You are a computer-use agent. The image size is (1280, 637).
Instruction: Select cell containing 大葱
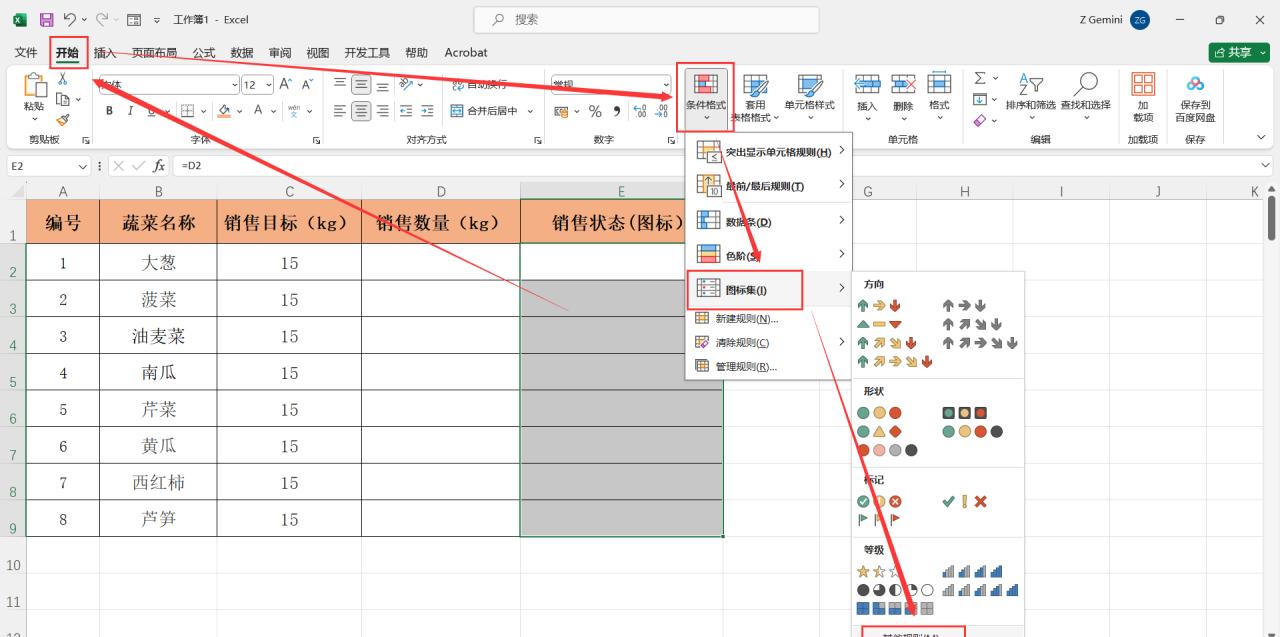coord(158,262)
